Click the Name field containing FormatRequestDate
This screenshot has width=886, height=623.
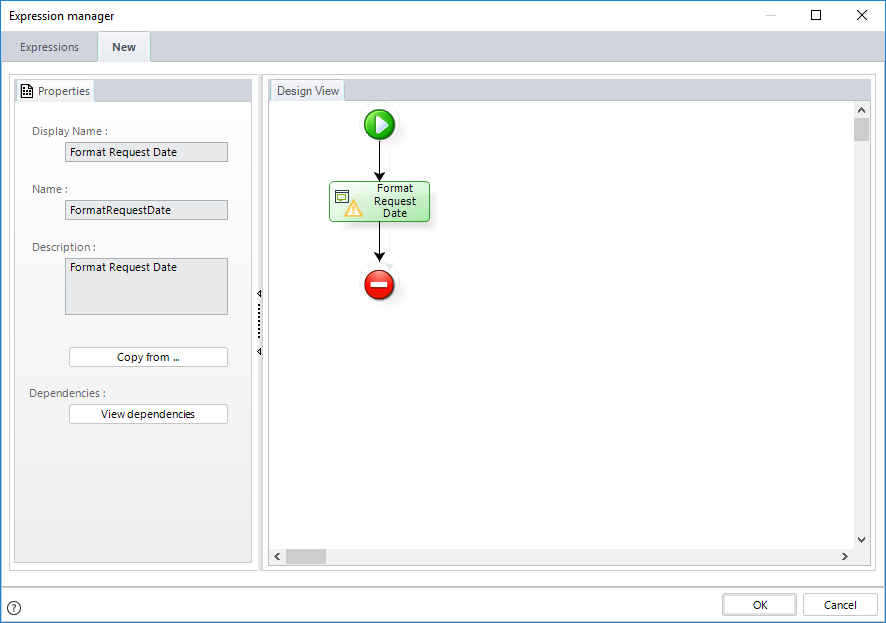146,210
